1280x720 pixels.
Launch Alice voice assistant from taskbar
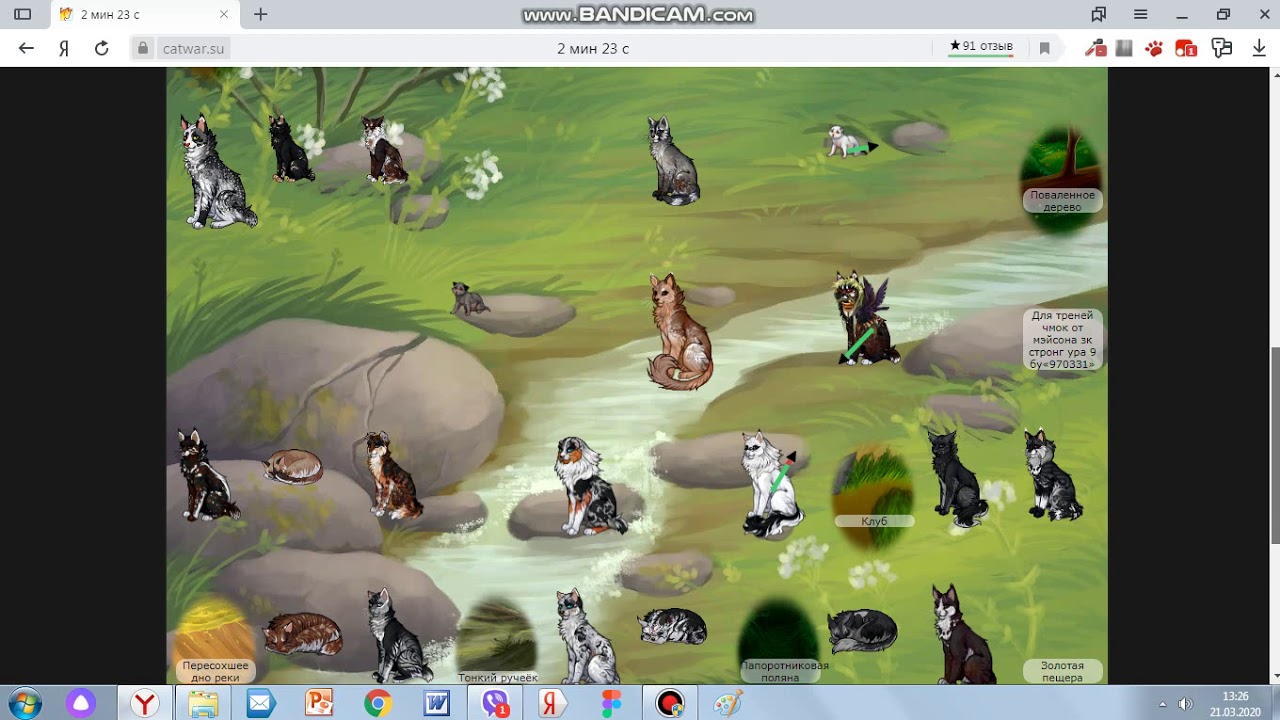[81, 703]
